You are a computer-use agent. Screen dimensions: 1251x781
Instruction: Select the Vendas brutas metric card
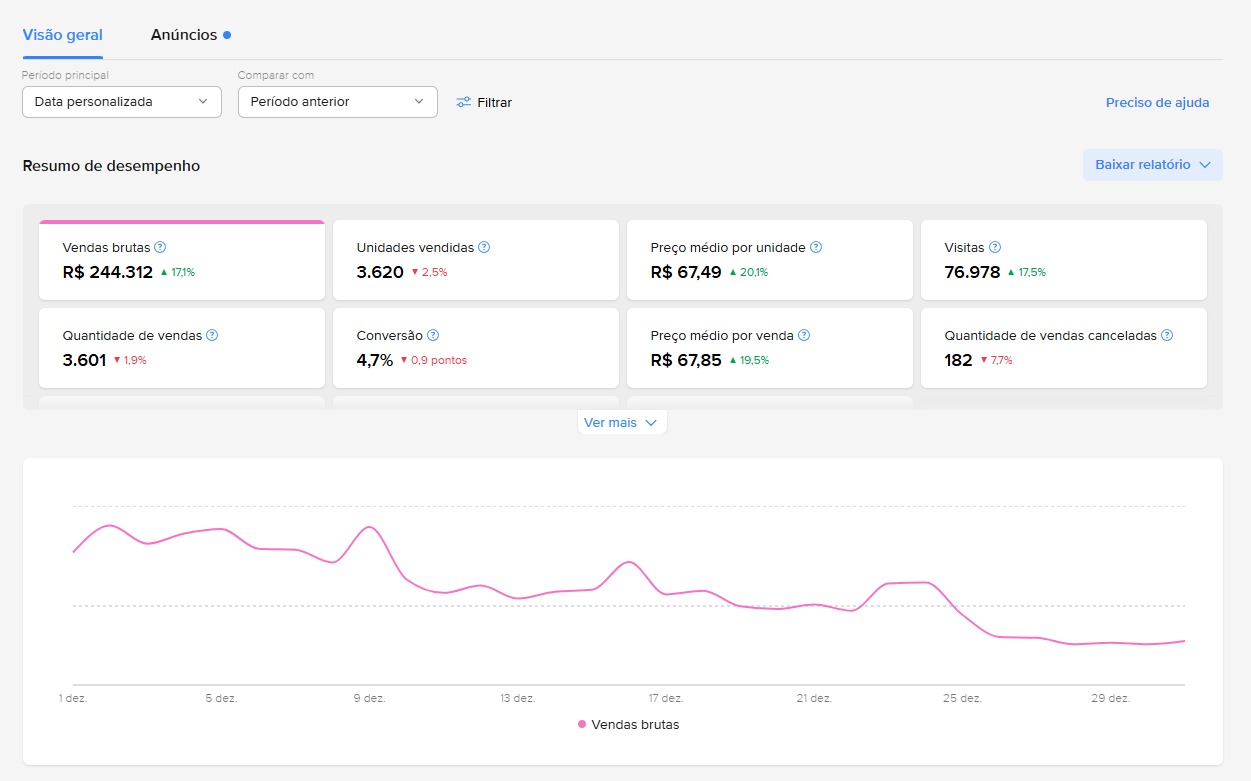click(x=182, y=260)
